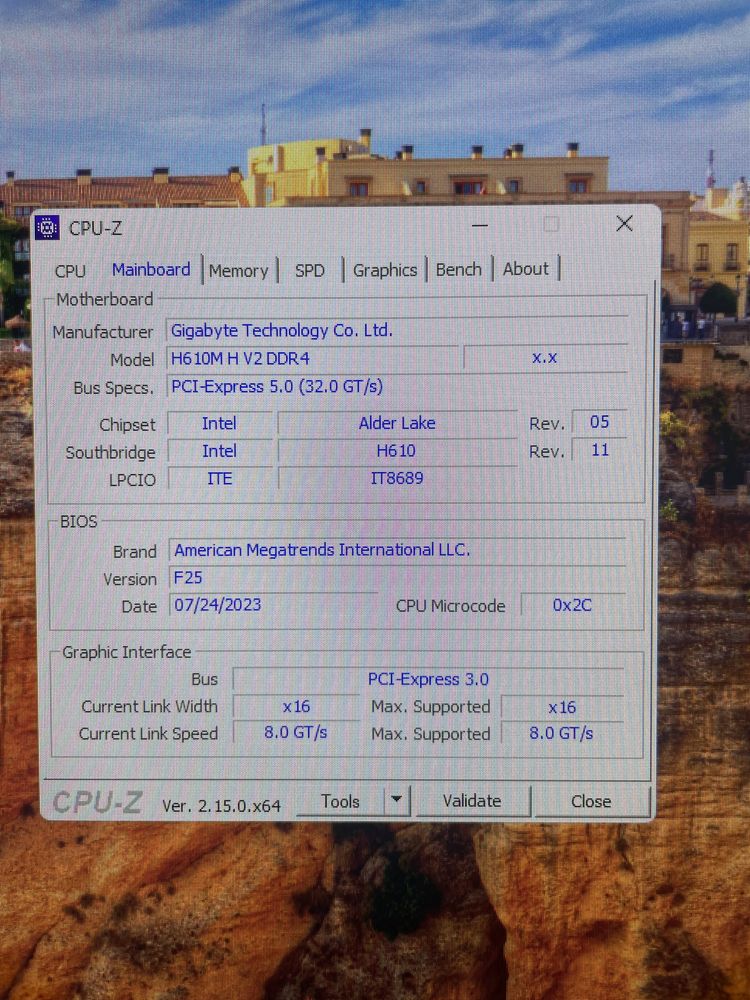Click the H610 southbridge value

[397, 451]
